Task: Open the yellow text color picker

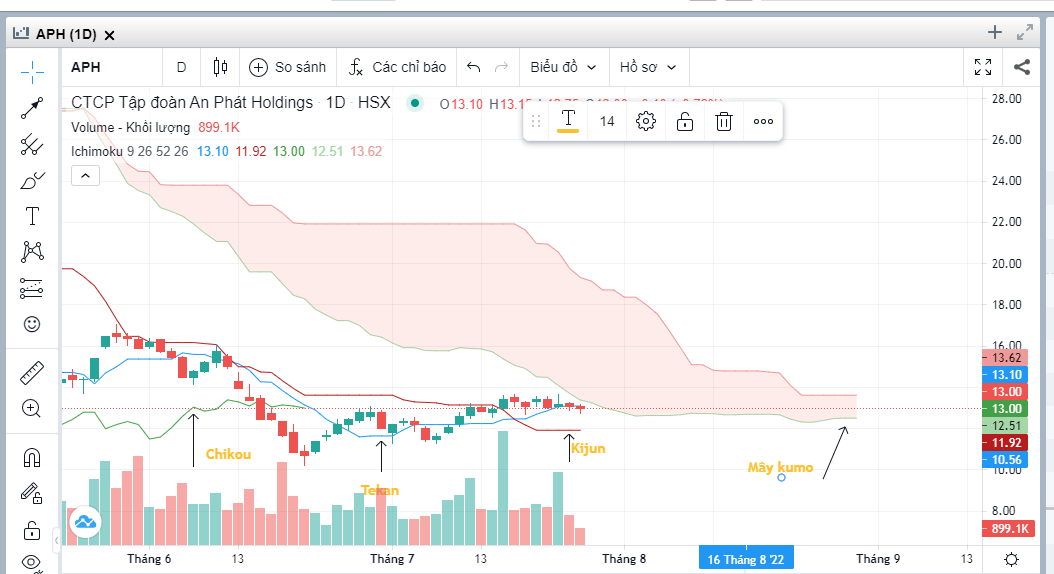Action: [568, 122]
